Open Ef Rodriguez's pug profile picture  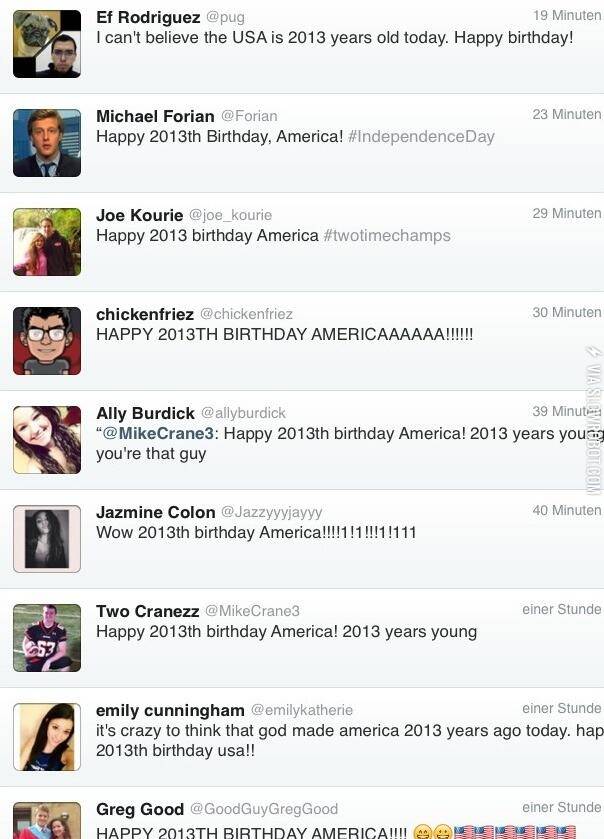47,44
